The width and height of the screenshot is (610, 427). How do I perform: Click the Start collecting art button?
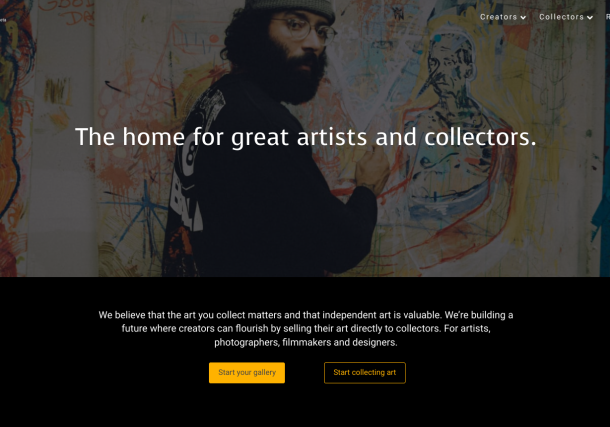365,373
